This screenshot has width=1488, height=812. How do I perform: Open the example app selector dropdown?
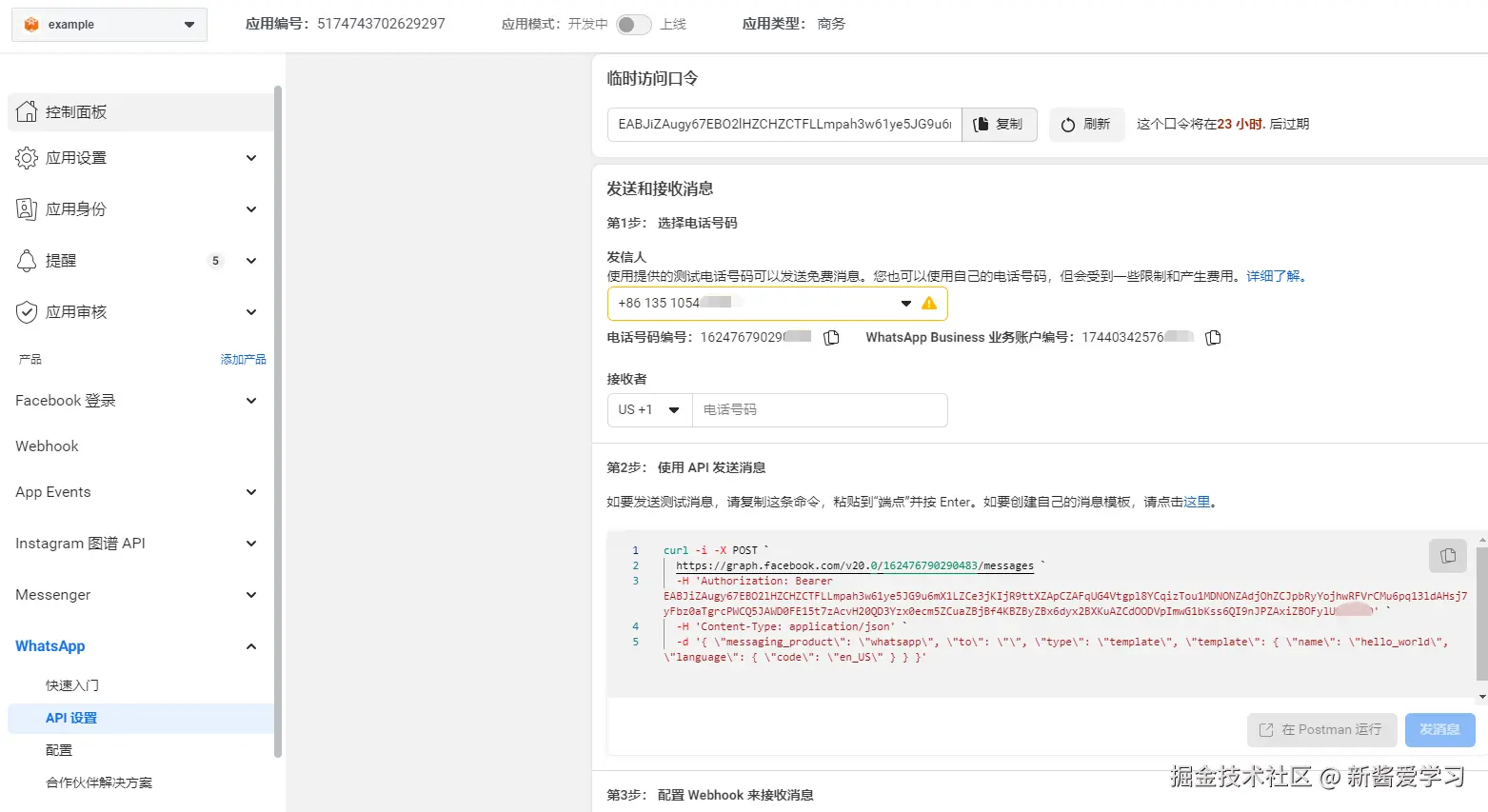coord(109,25)
